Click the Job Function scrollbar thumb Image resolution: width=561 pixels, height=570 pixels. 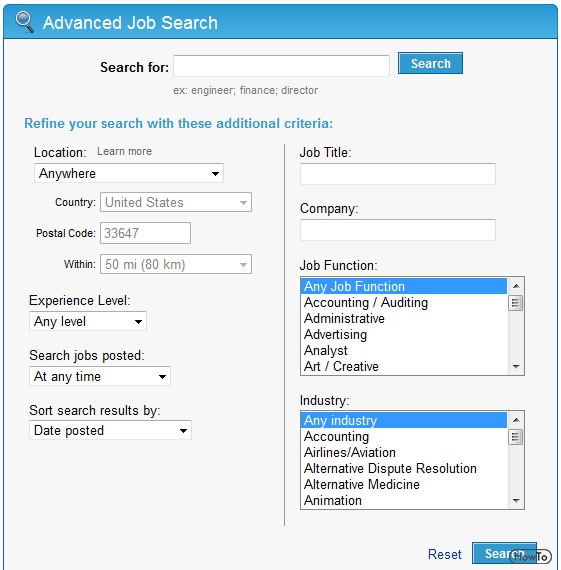tap(516, 303)
